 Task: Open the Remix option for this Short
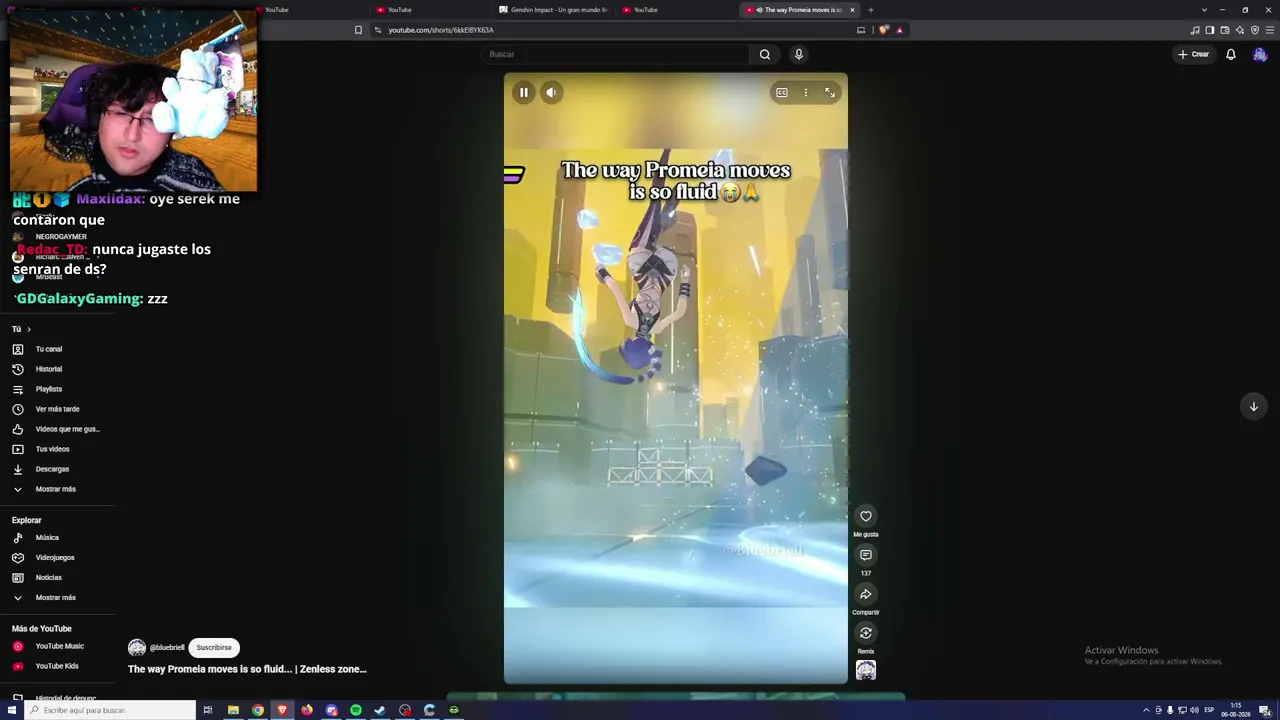pyautogui.click(x=866, y=633)
